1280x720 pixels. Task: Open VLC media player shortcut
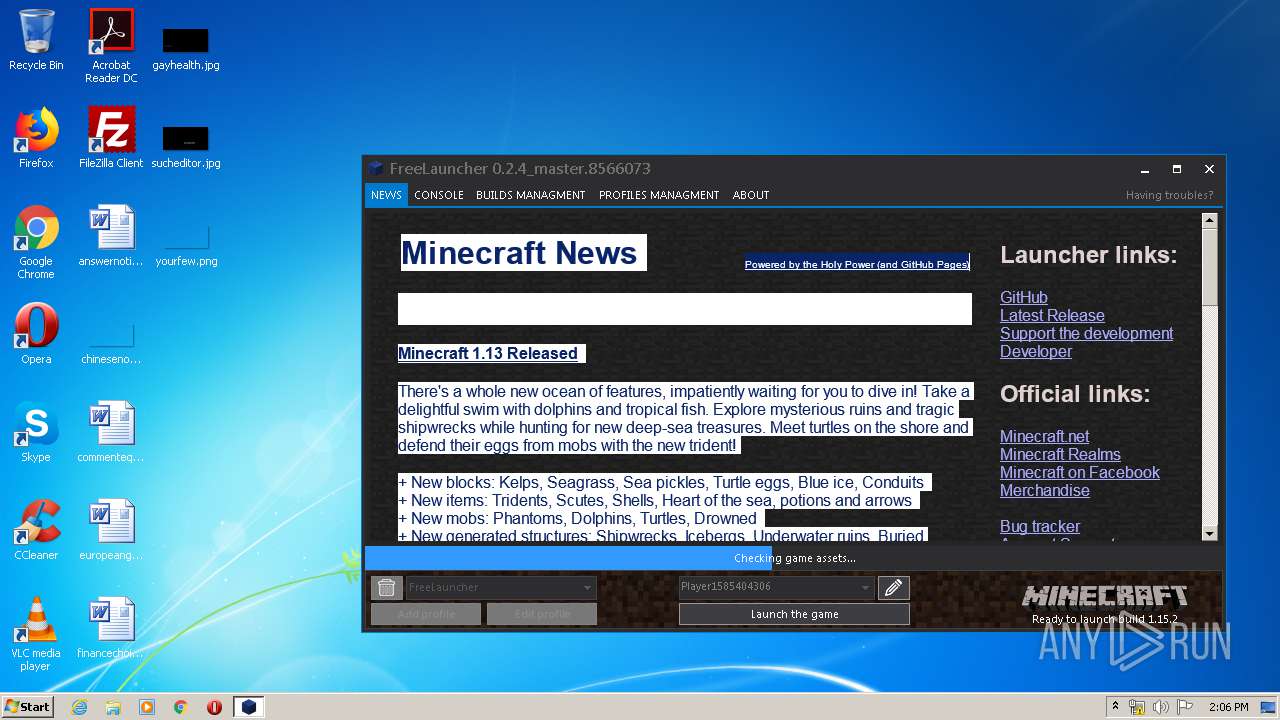[x=36, y=634]
